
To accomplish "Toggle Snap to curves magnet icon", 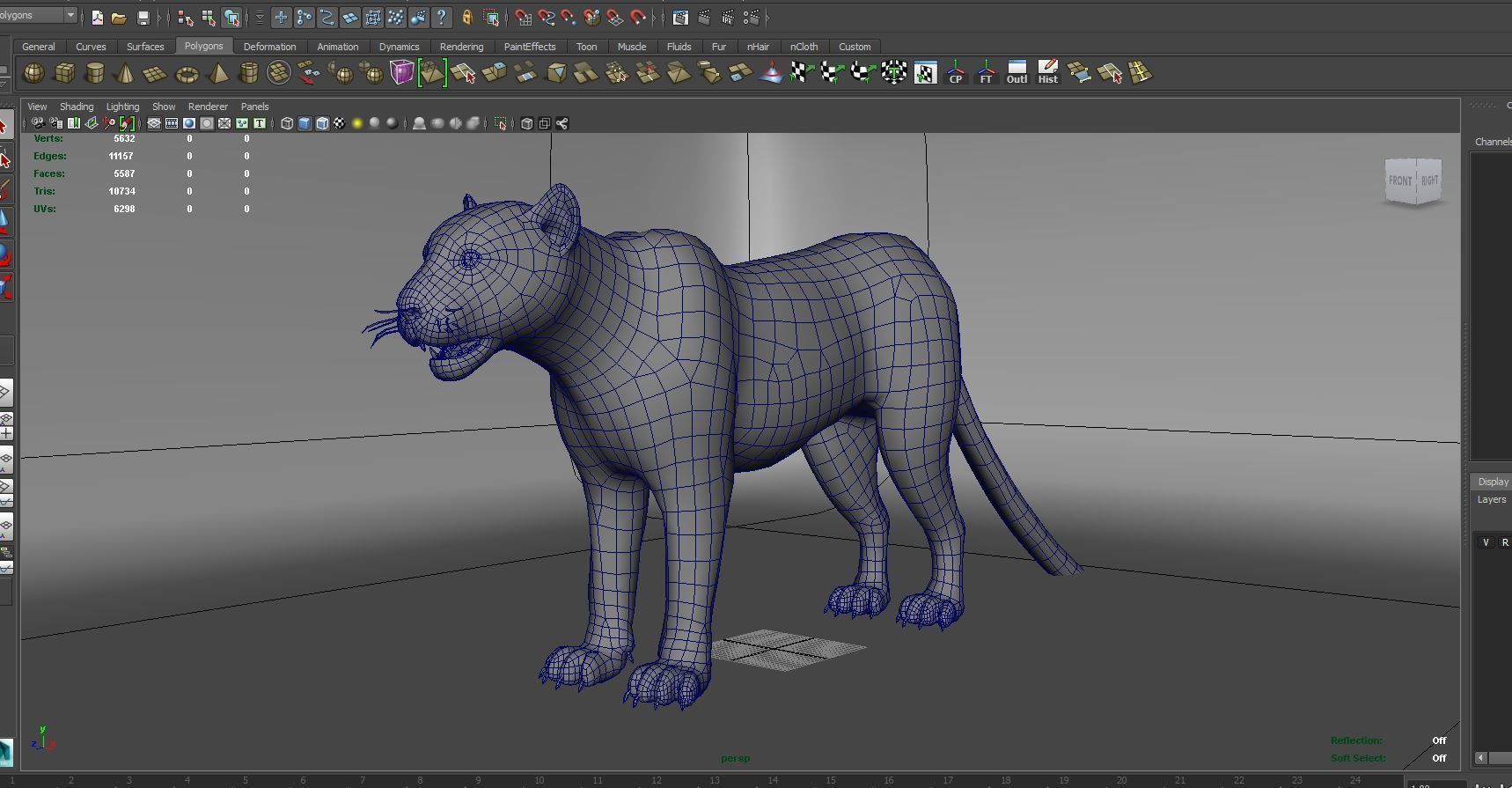I will pos(547,17).
